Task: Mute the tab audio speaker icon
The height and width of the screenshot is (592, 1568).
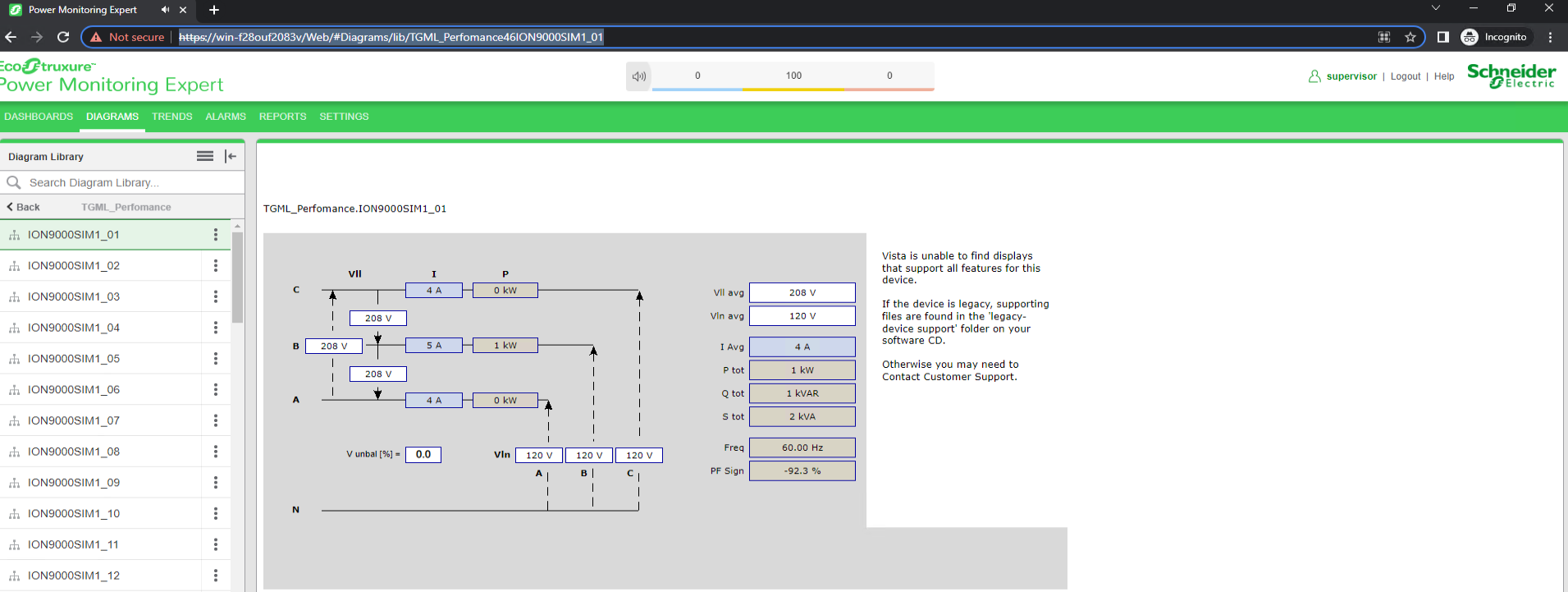Action: pyautogui.click(x=165, y=10)
